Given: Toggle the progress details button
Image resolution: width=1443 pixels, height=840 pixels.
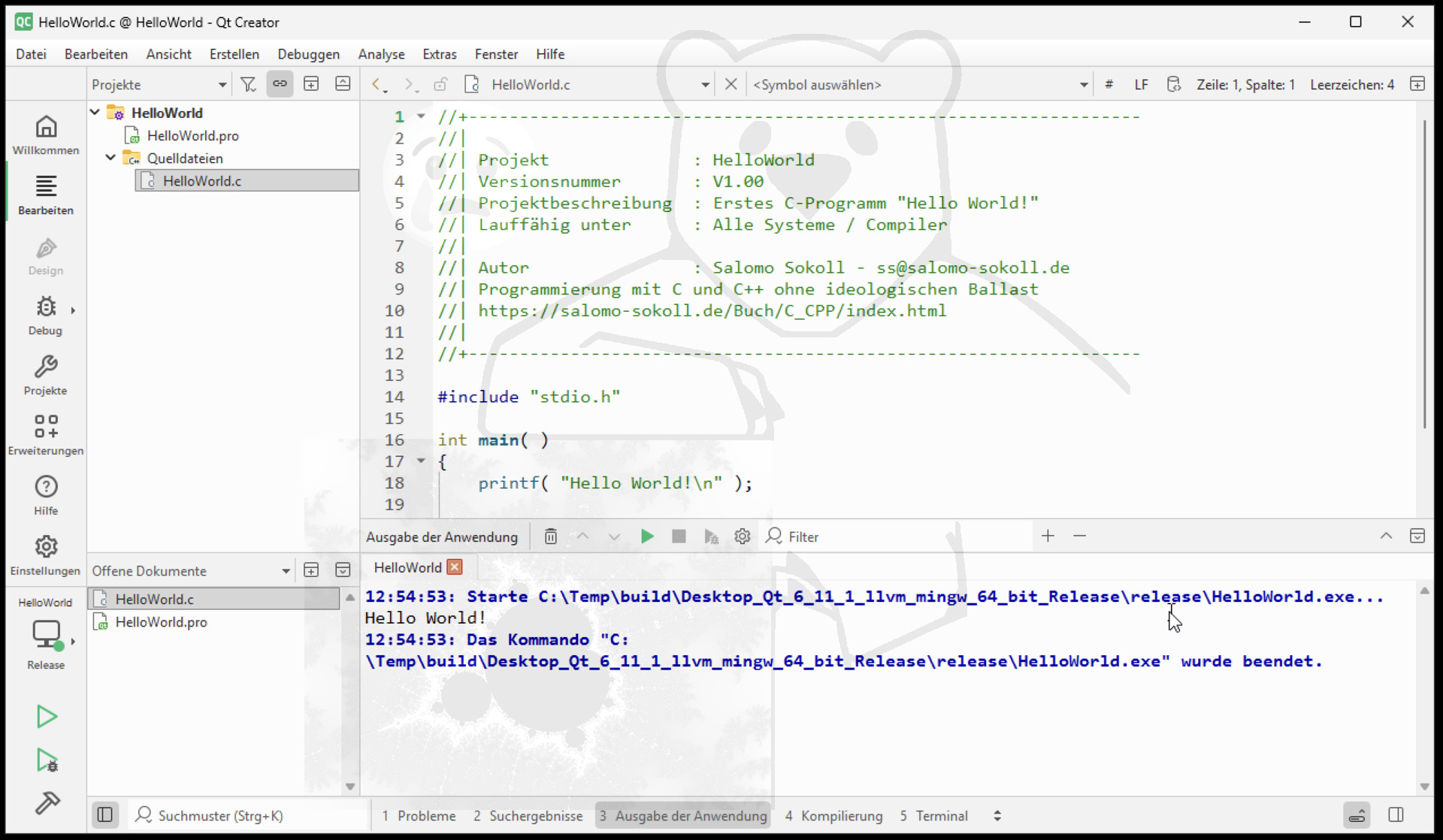Looking at the screenshot, I should pos(1357,815).
